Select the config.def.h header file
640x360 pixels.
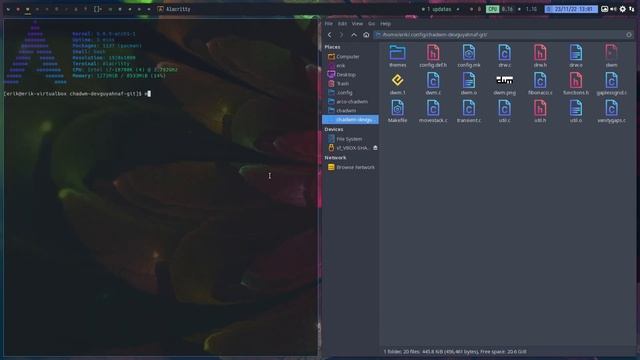[x=433, y=56]
